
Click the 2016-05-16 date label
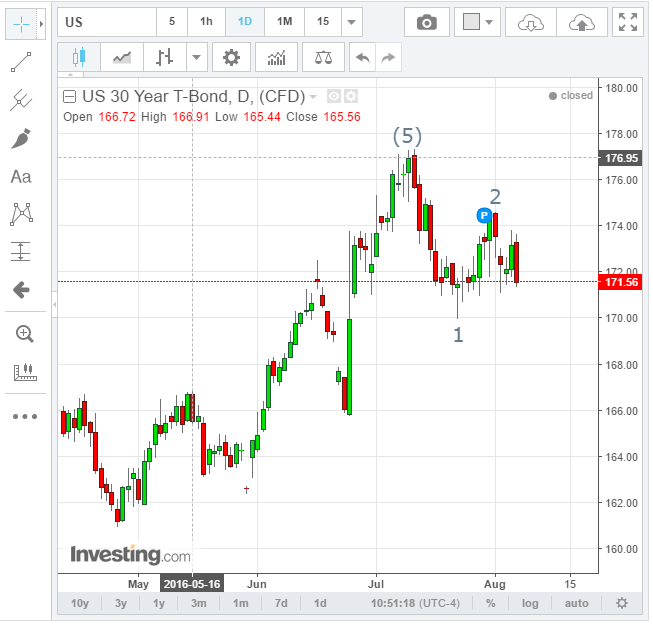coord(192,584)
